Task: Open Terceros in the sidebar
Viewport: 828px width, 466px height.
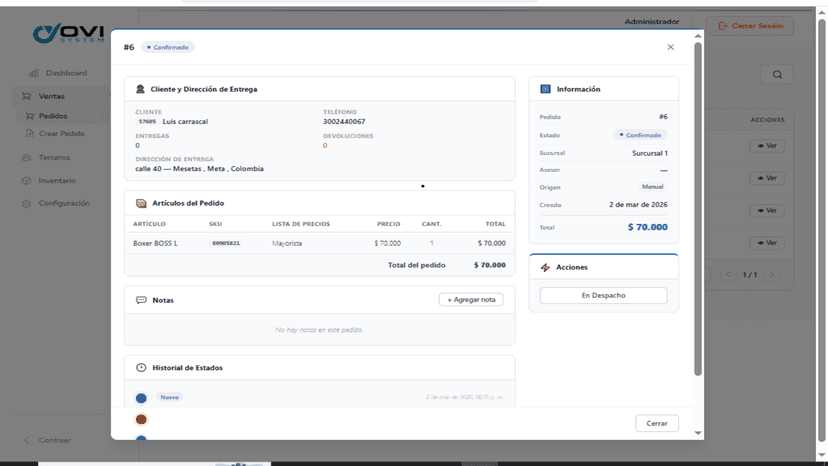Action: (54, 157)
